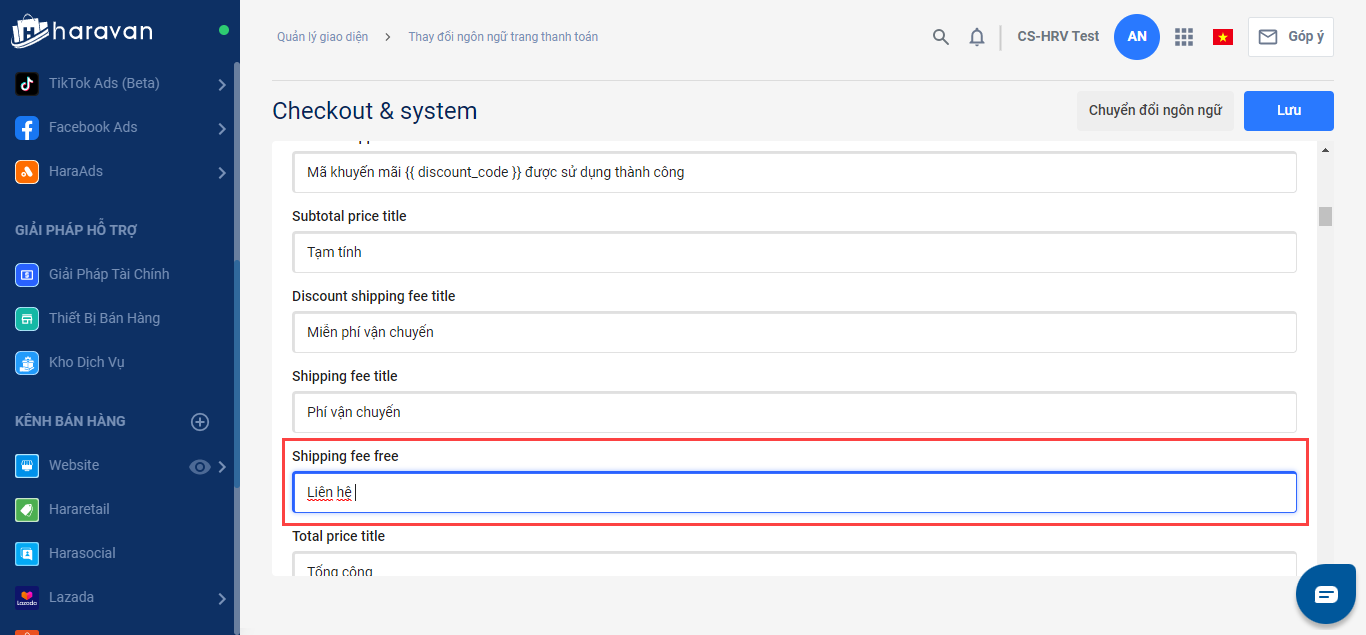
Task: Click the form's vertical scrollbar thumb
Action: [1325, 216]
